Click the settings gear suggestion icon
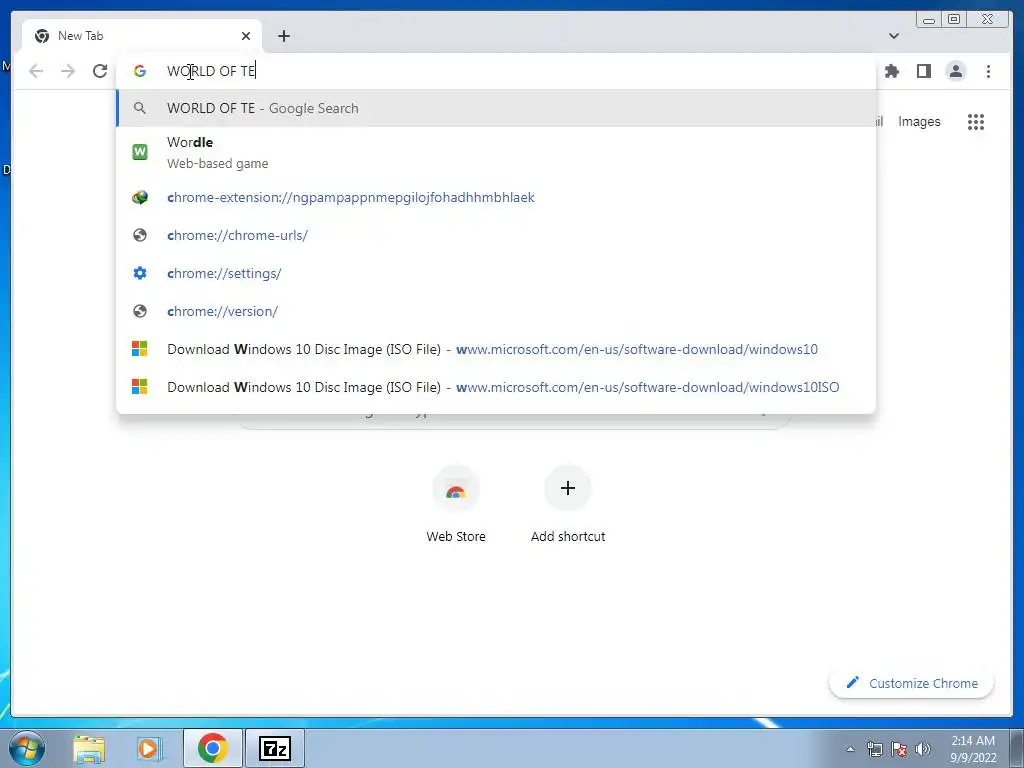Image resolution: width=1024 pixels, height=768 pixels. tap(140, 273)
